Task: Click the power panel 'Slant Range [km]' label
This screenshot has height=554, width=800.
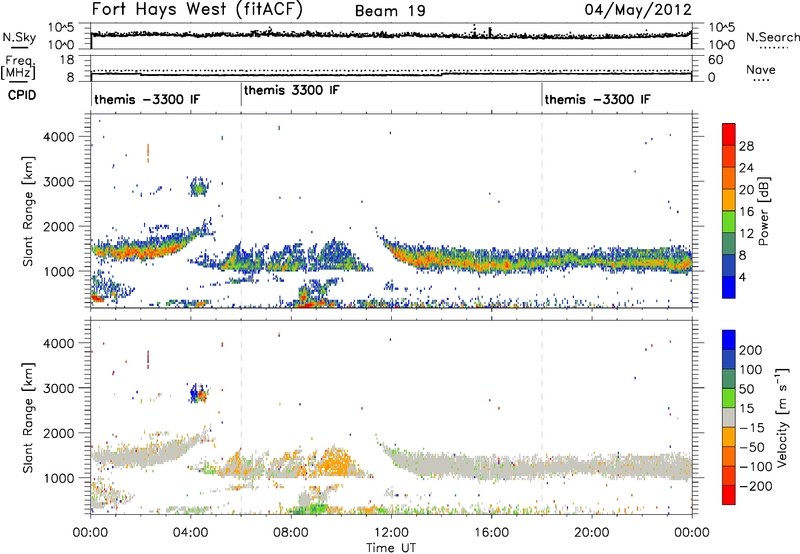Action: (28, 211)
